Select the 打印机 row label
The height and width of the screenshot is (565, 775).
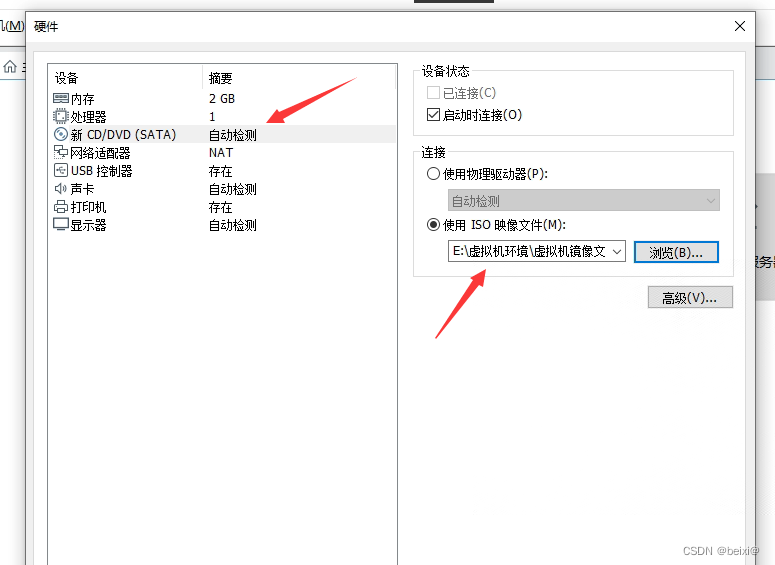tap(88, 207)
